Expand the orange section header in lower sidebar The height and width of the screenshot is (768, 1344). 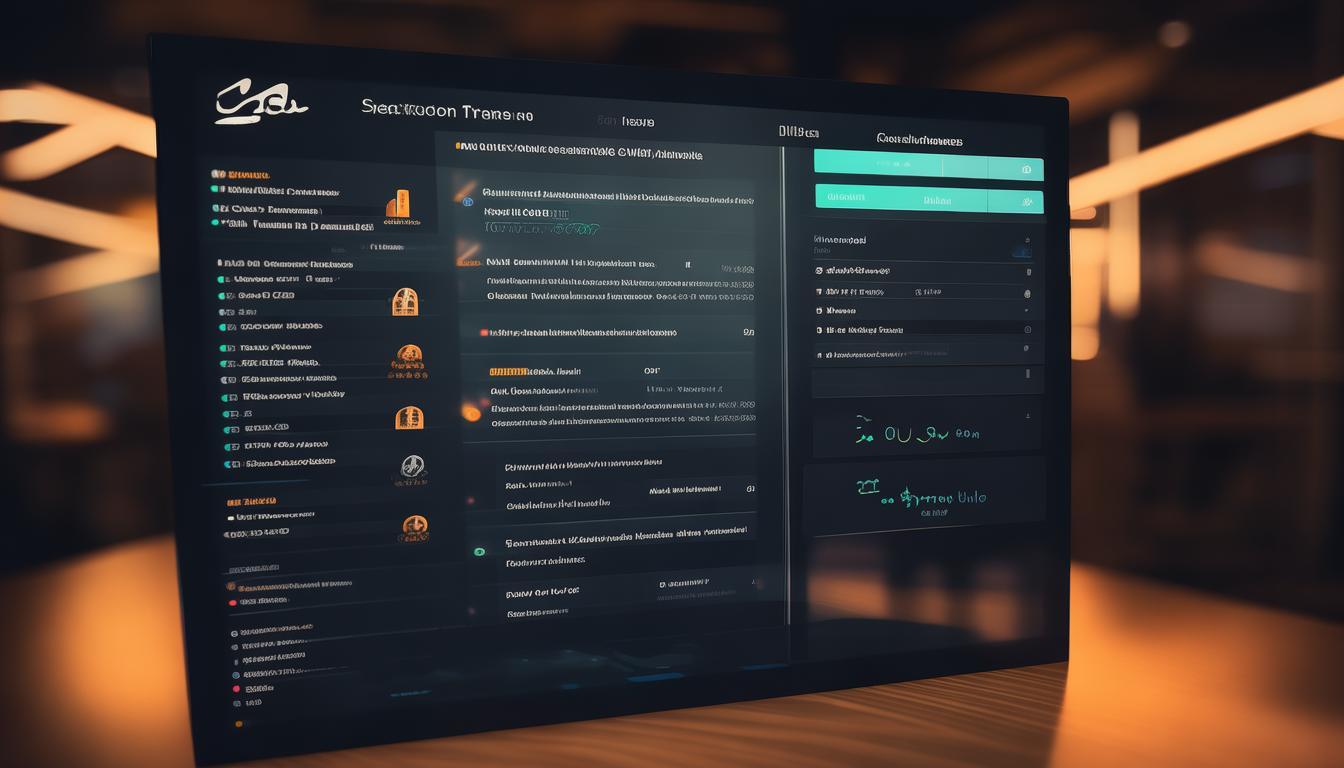251,501
